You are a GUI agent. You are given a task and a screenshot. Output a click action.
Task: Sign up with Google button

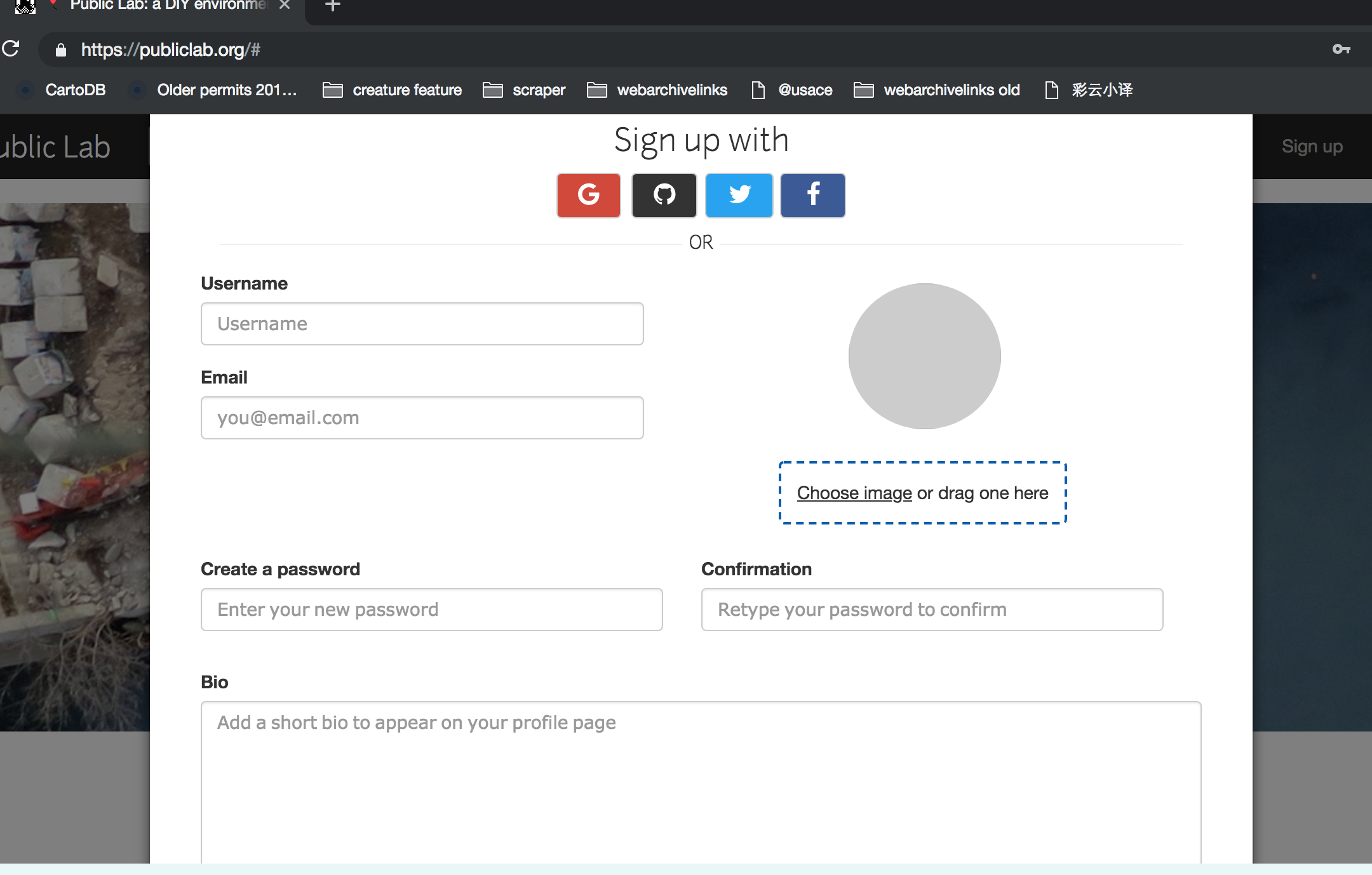coord(588,195)
